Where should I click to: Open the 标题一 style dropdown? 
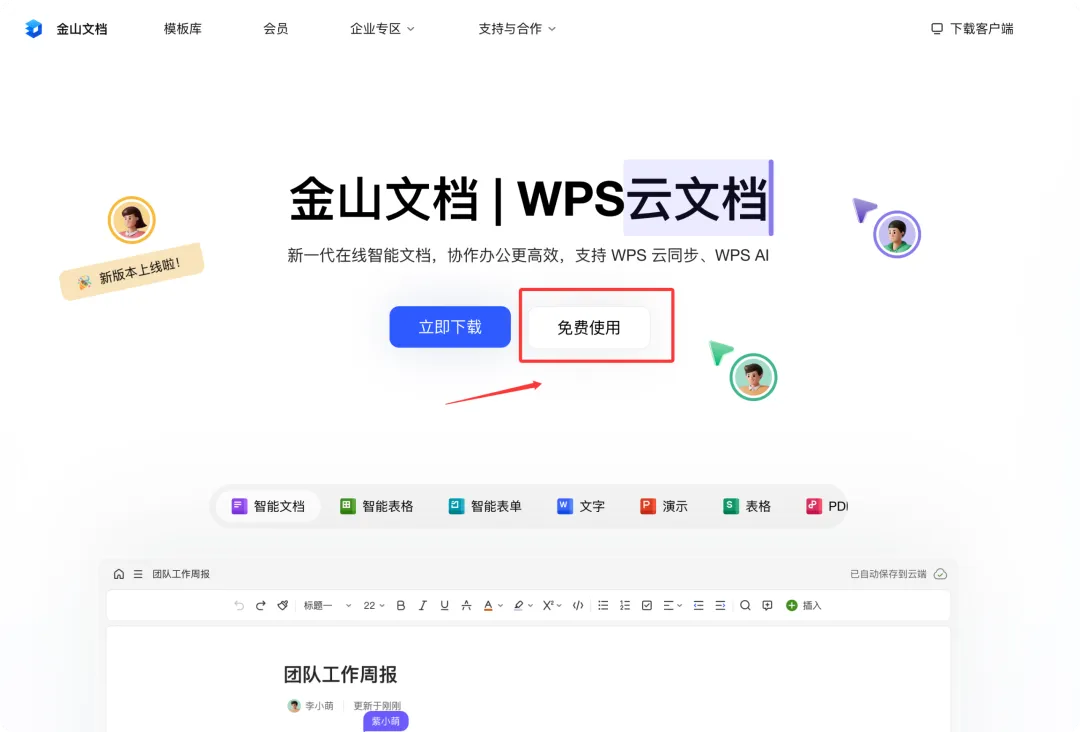click(x=327, y=605)
